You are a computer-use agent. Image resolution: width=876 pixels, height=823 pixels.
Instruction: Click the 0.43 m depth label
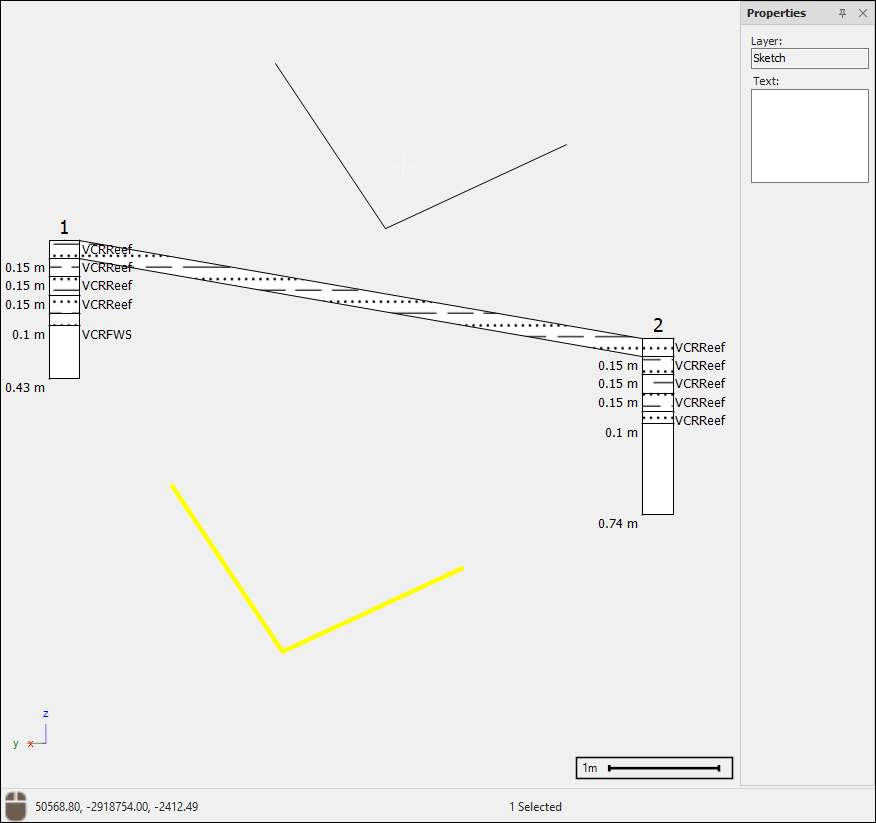[x=25, y=387]
